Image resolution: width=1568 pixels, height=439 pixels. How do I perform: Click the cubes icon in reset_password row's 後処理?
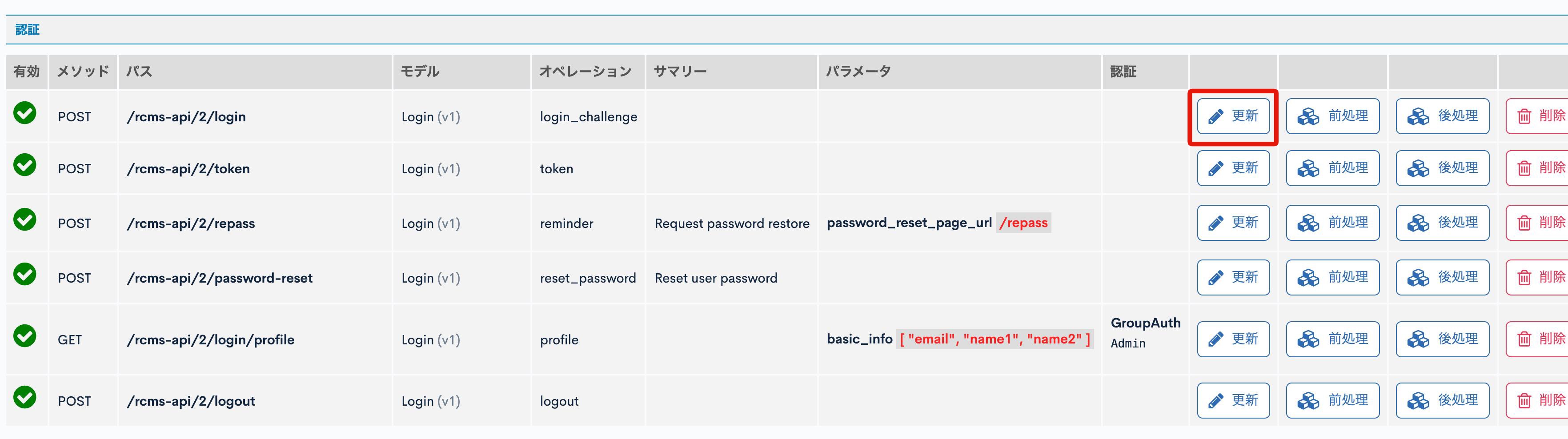point(1418,278)
